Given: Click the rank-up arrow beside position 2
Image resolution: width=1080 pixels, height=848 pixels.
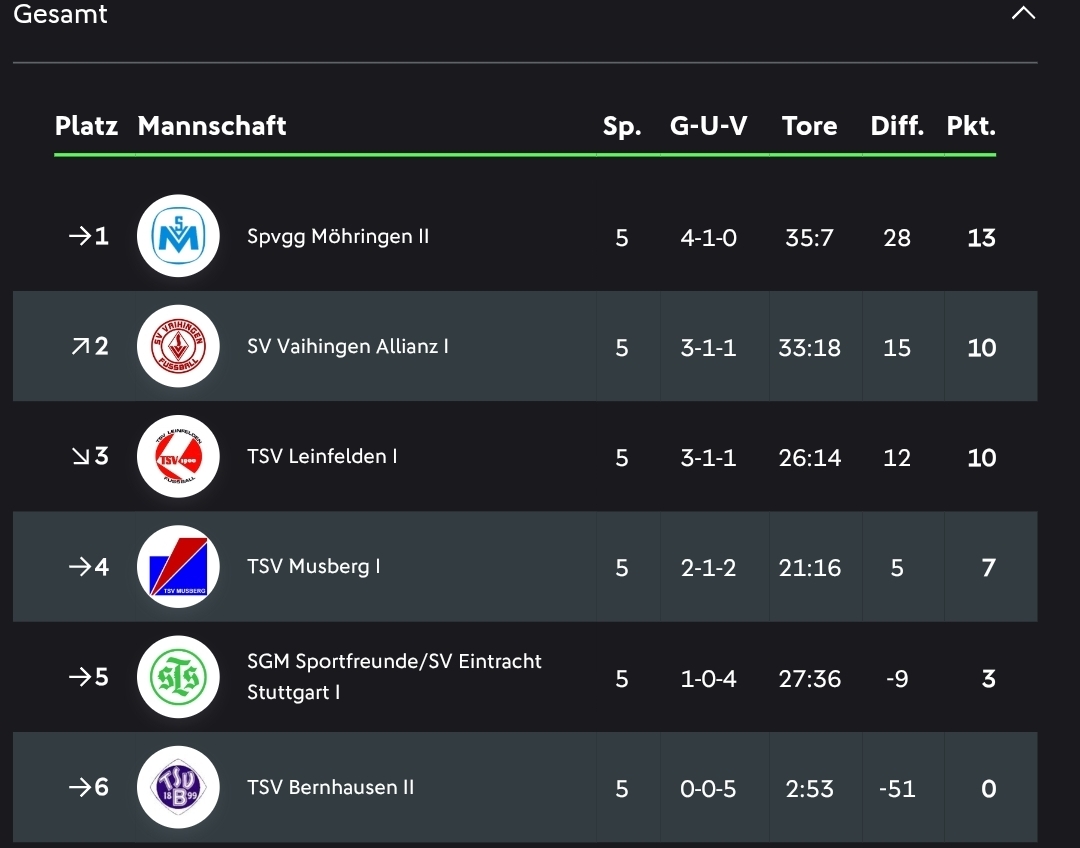Looking at the screenshot, I should click(79, 347).
